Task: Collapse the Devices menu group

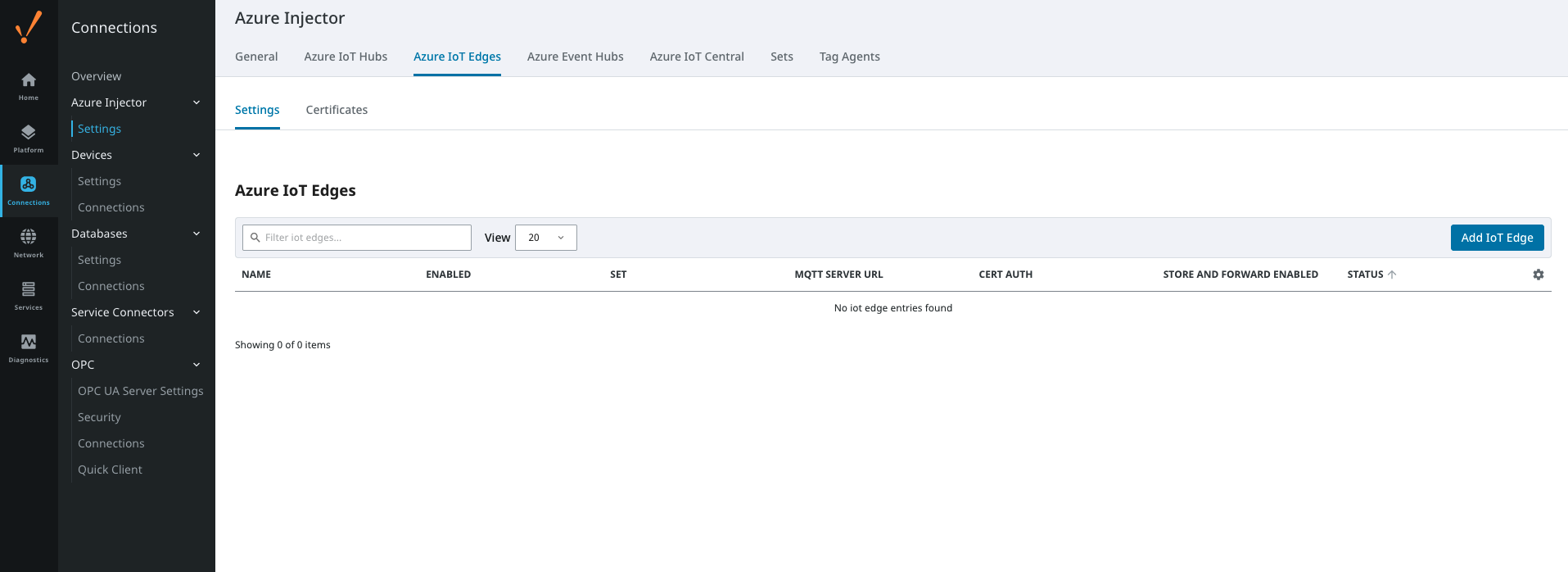Action: 197,155
